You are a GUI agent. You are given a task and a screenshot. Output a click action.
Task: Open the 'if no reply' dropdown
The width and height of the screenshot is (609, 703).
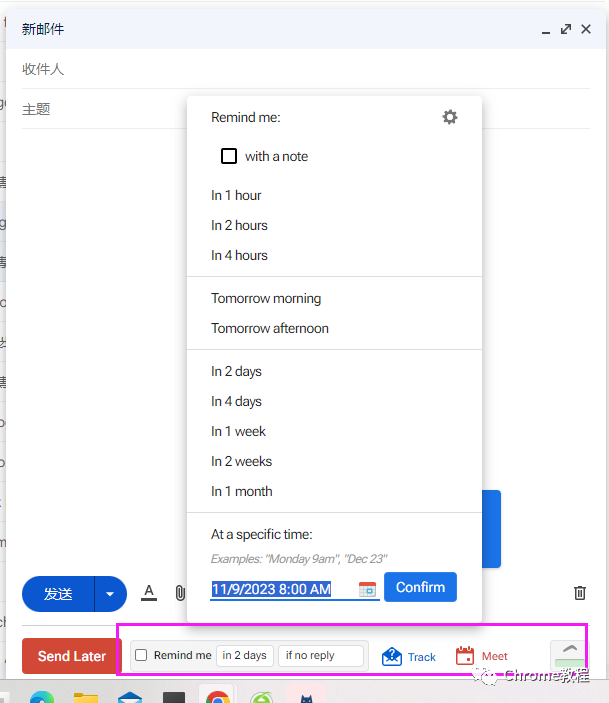click(321, 655)
